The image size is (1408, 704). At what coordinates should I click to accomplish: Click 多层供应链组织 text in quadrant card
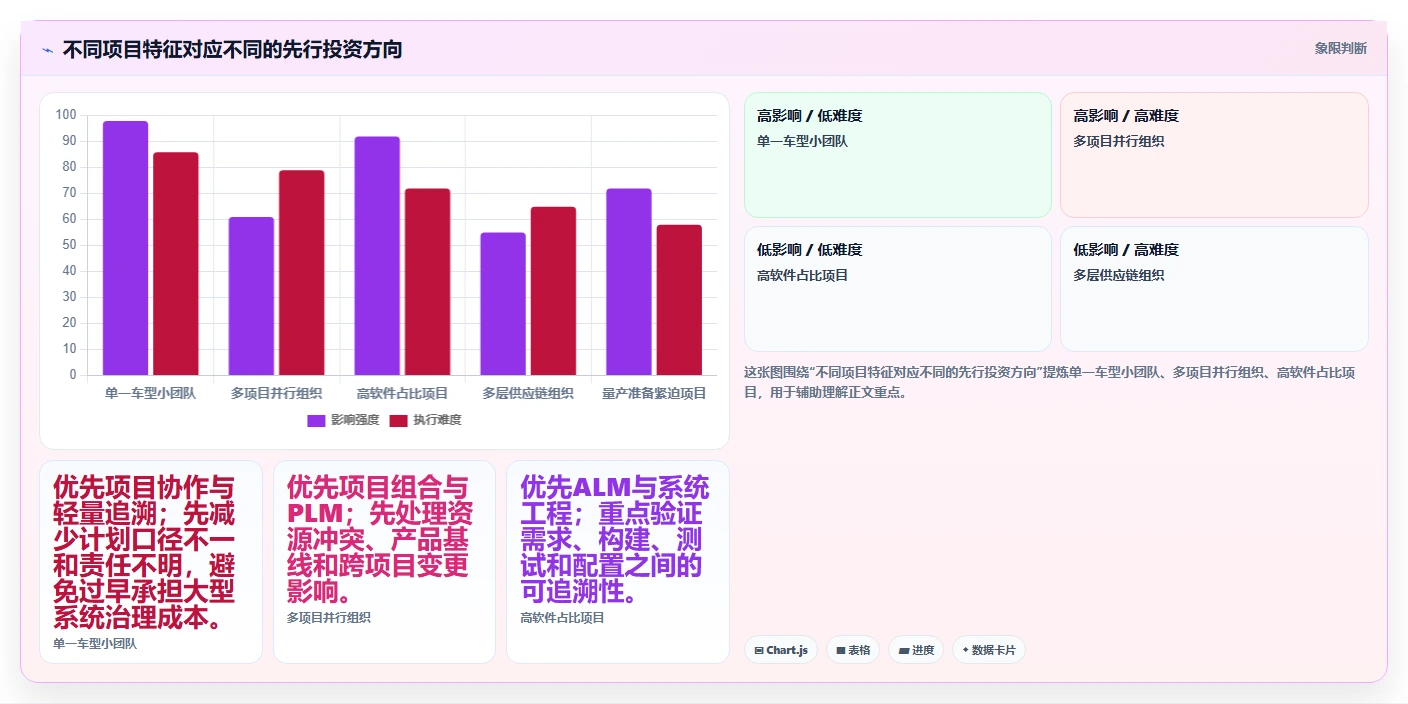pos(1119,275)
